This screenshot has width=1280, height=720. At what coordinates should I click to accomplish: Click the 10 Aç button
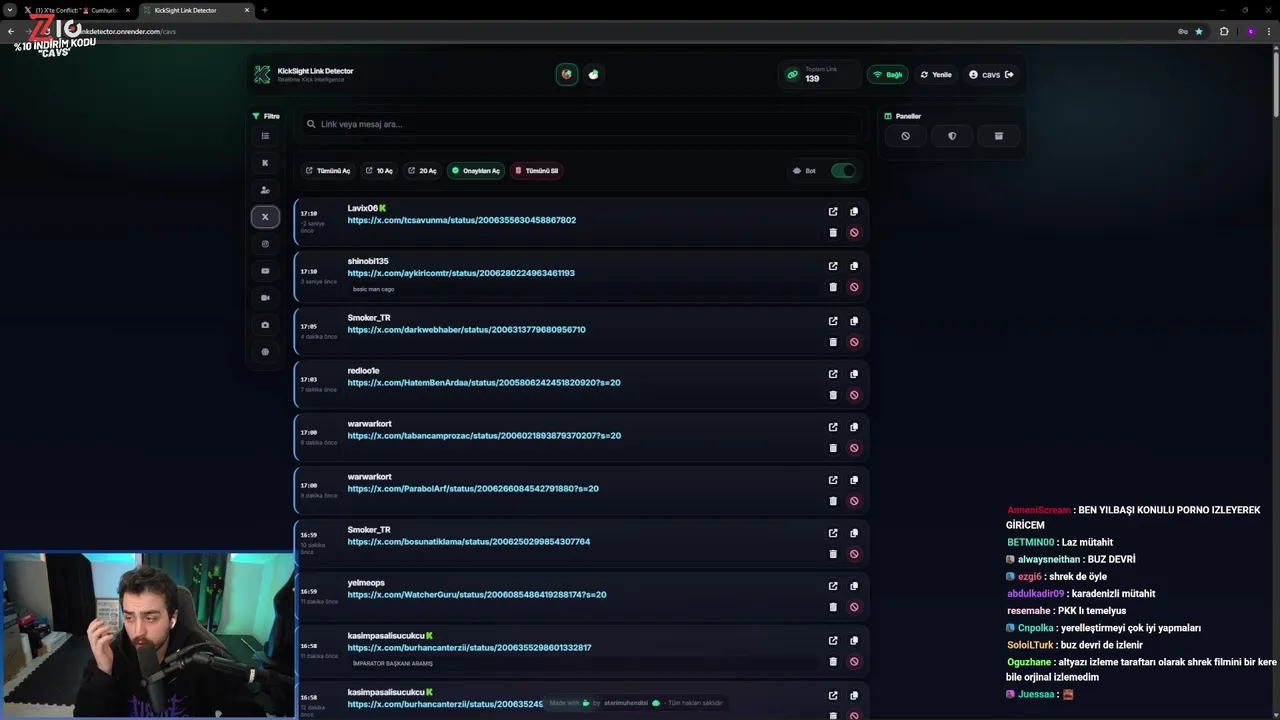point(379,171)
